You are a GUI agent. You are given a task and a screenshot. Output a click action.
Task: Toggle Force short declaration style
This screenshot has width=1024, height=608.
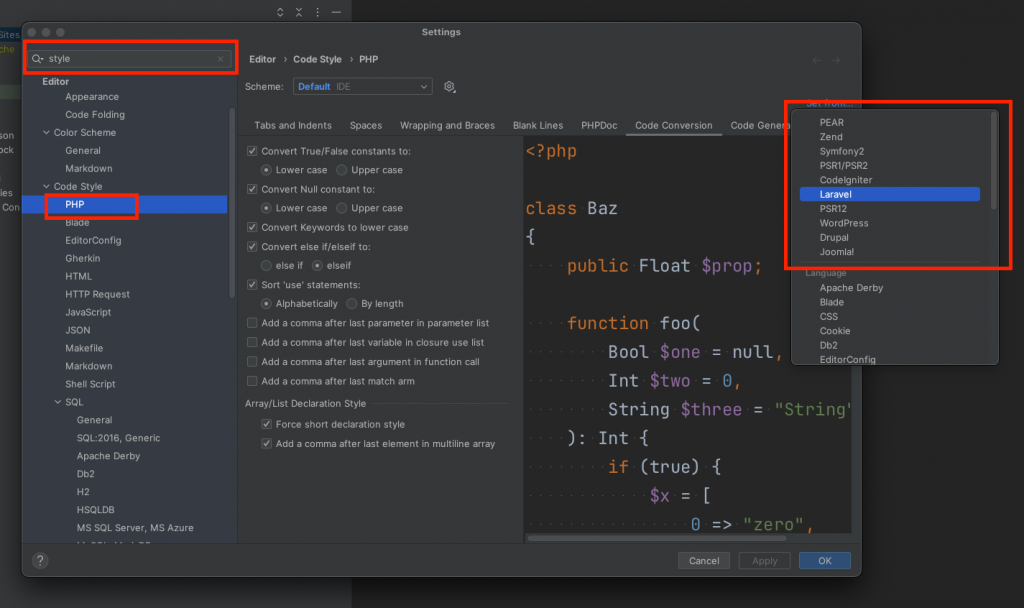click(266, 424)
